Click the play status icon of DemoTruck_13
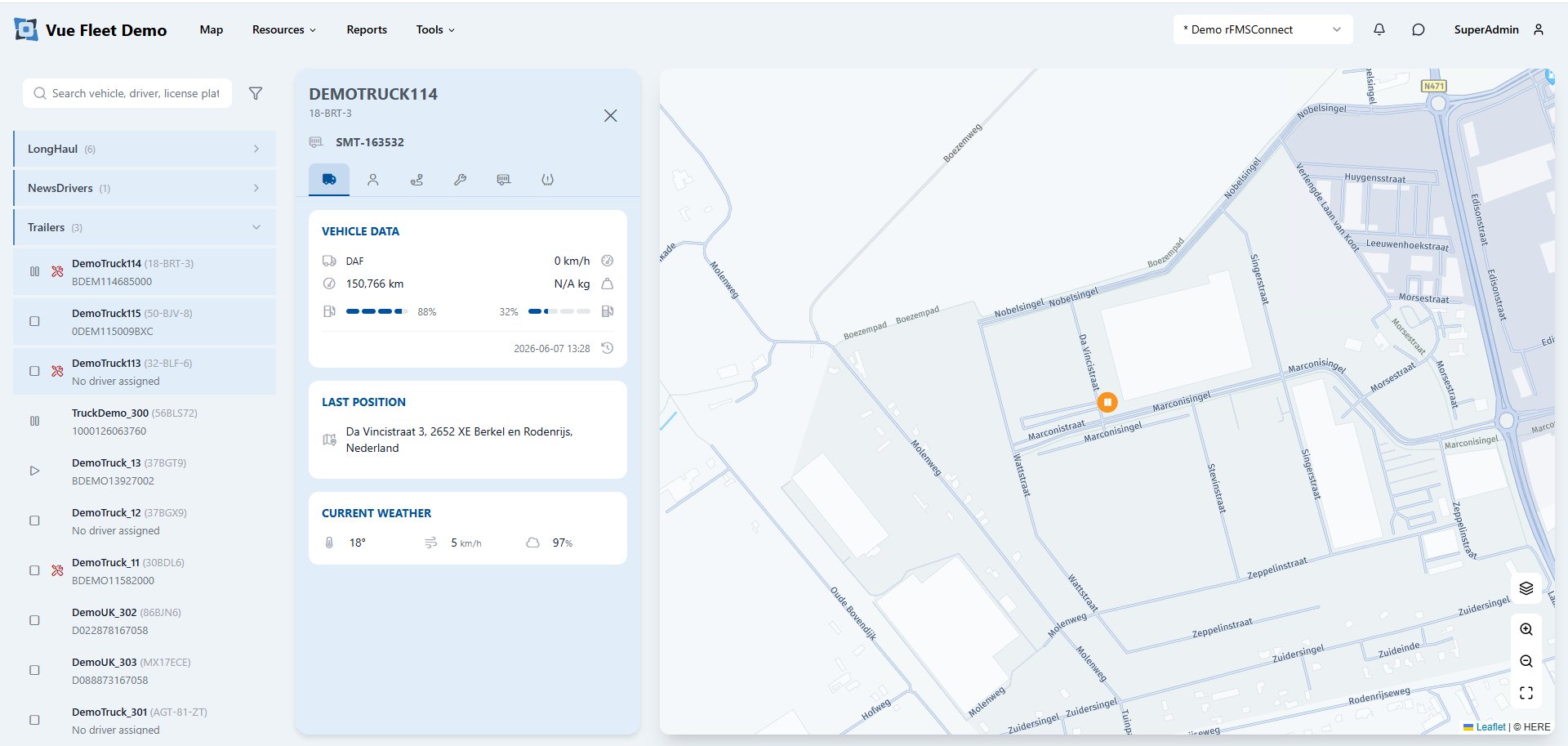The image size is (1568, 746). [x=34, y=471]
